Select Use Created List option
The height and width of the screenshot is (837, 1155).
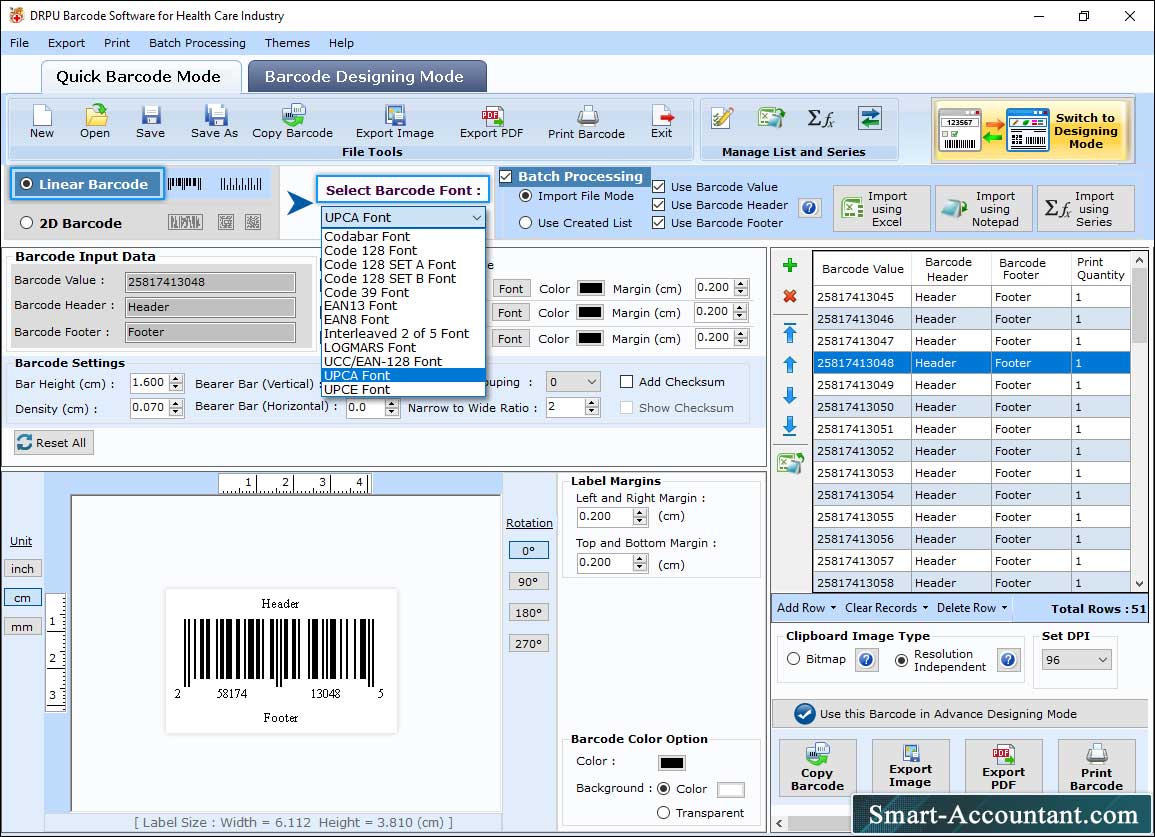(x=525, y=223)
